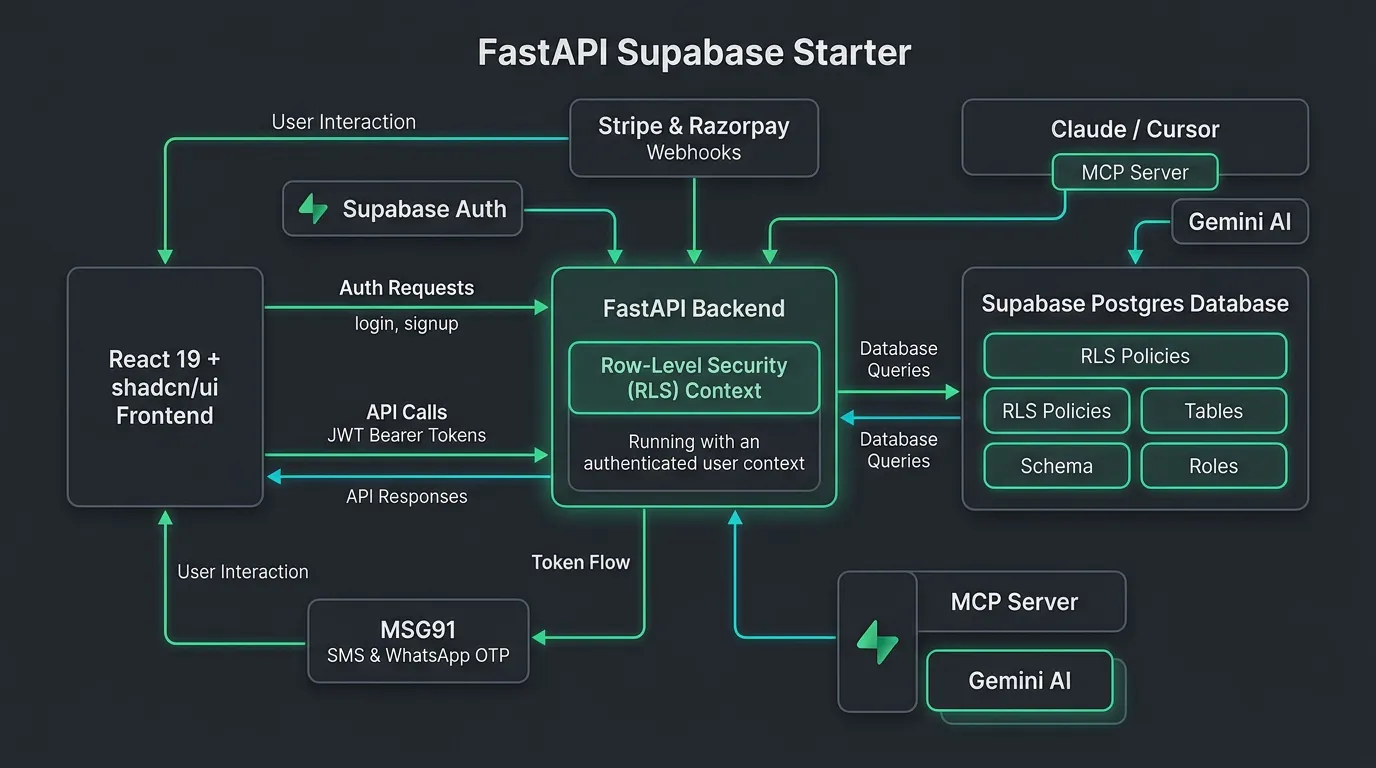Select the Roles box

[1214, 466]
